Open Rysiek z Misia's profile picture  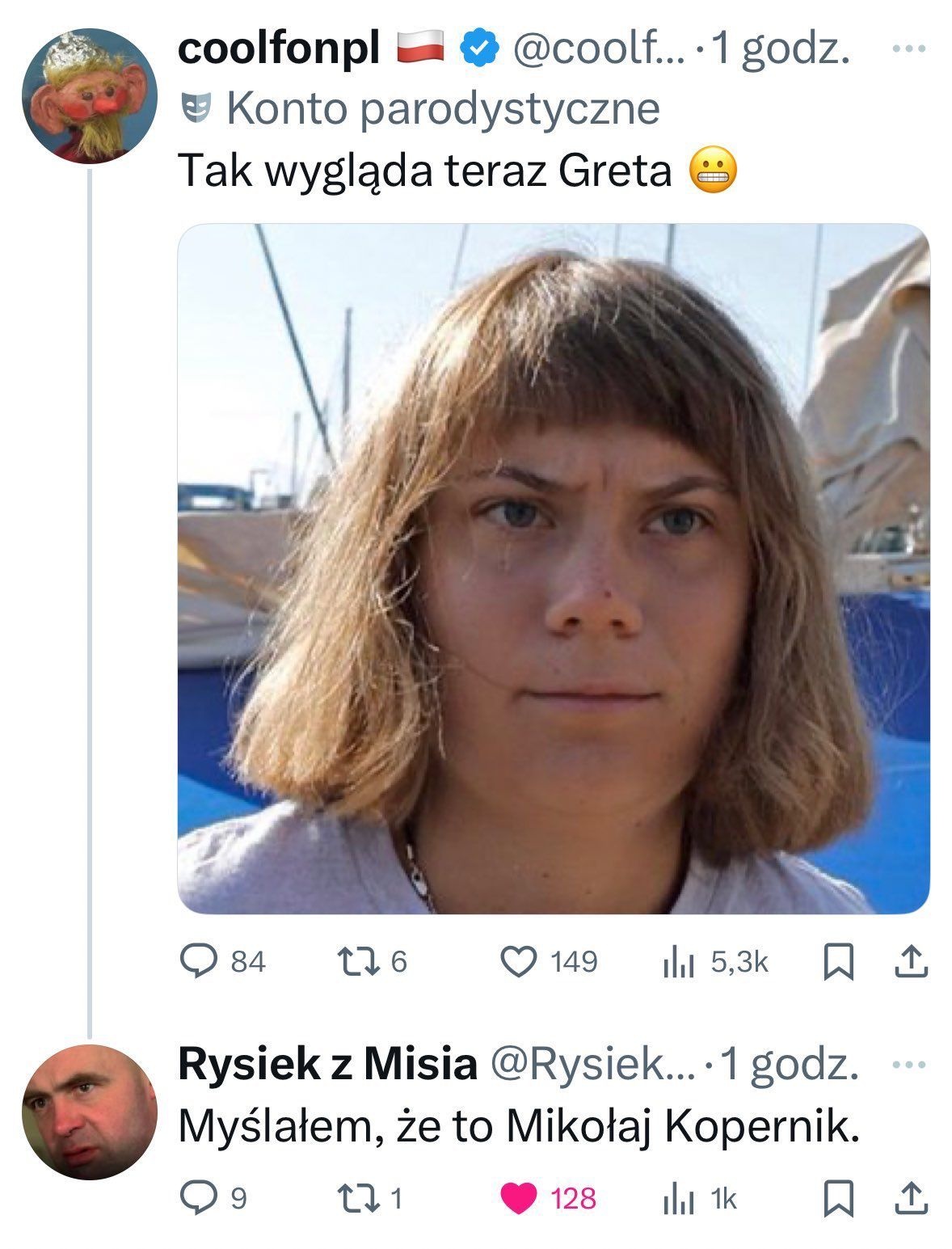click(x=89, y=1112)
